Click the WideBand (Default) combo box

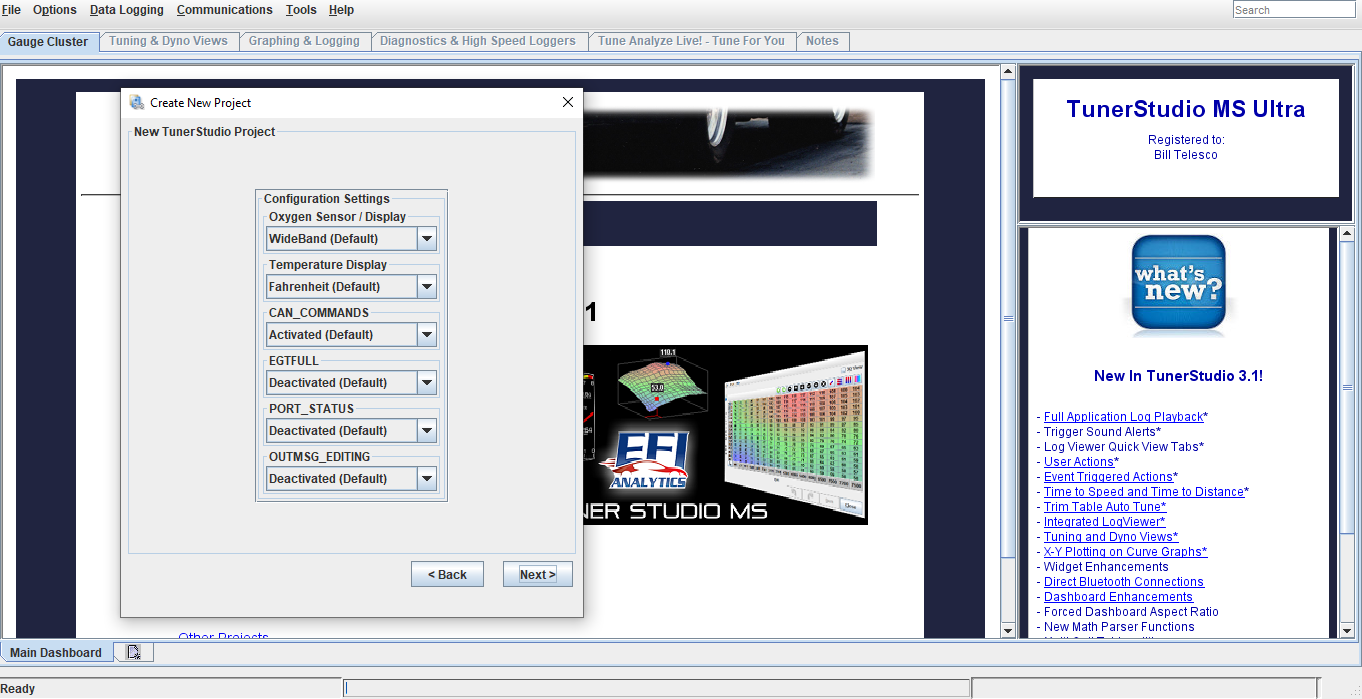pyautogui.click(x=351, y=239)
